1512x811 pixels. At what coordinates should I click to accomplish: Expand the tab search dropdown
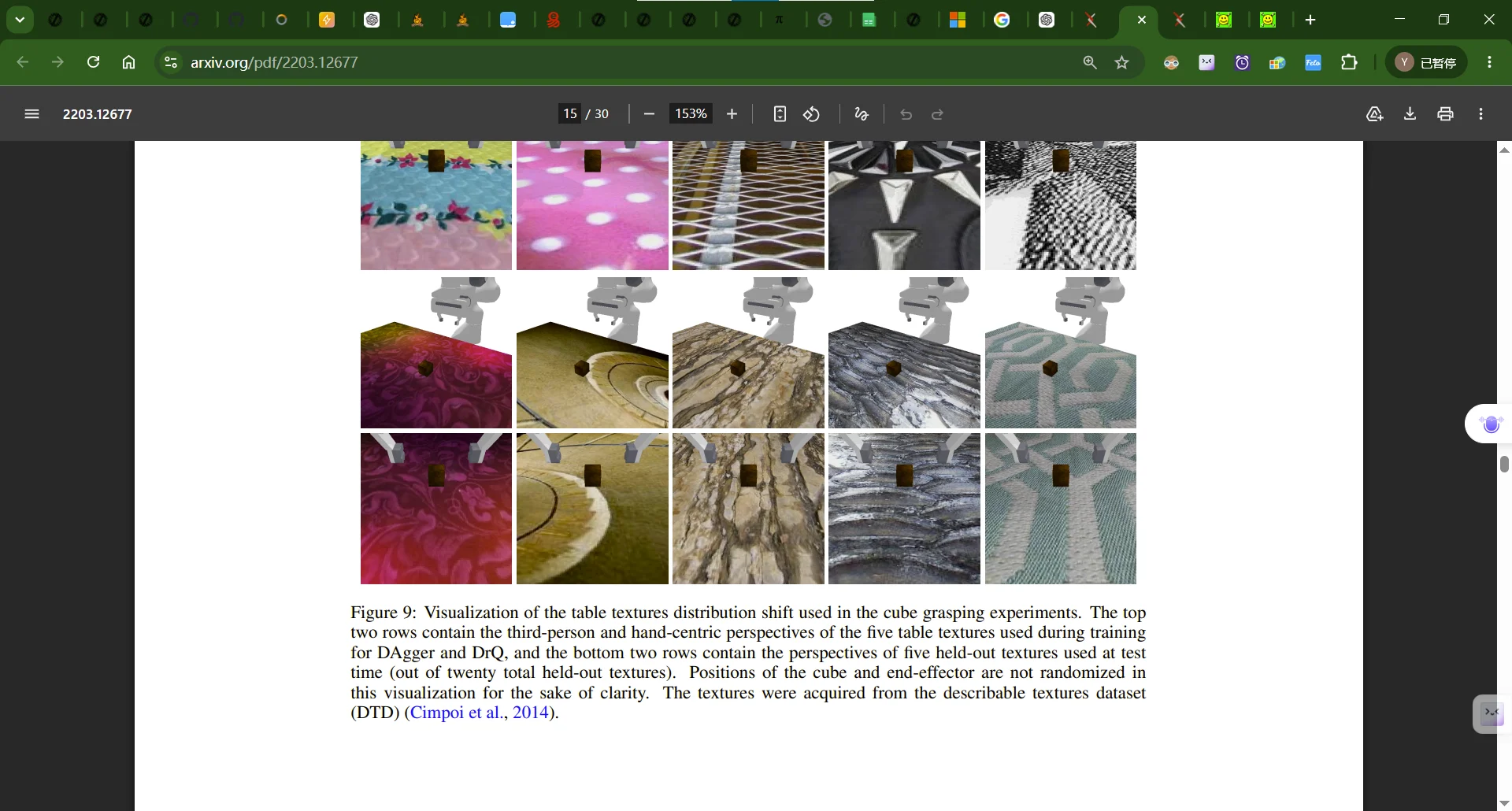click(x=20, y=20)
